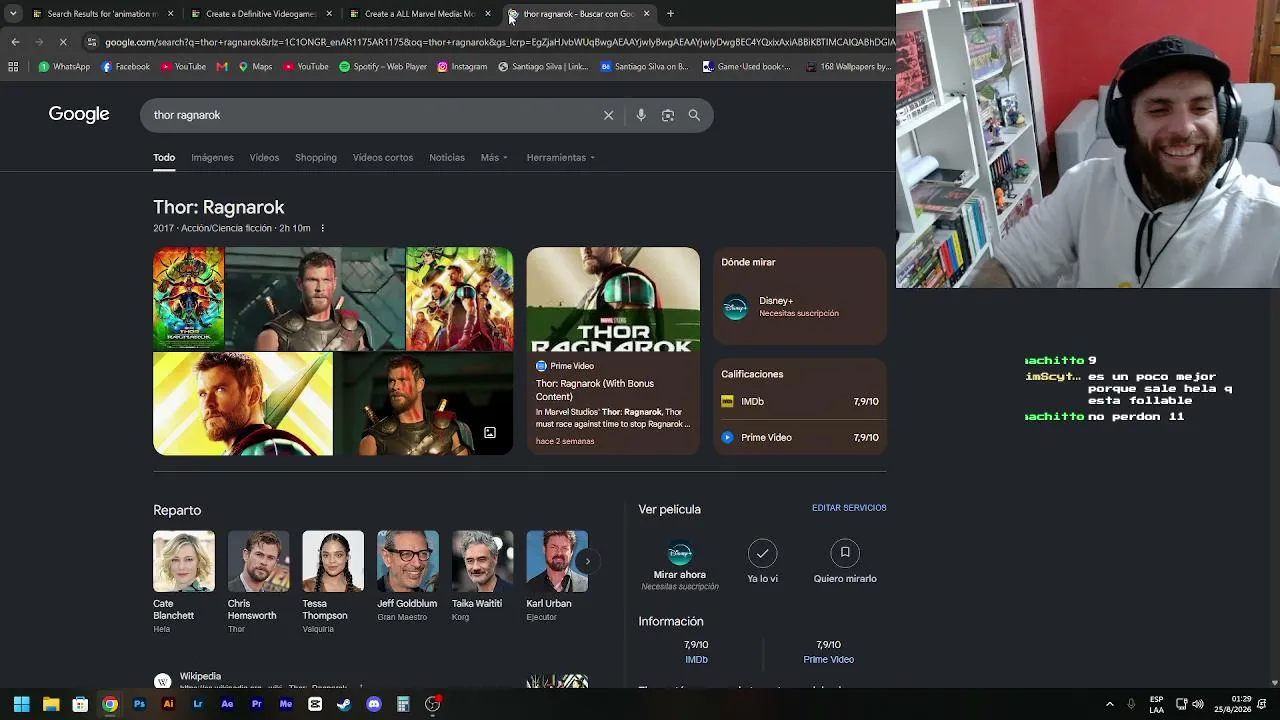Click the browser address bar URL
Screen dimensions: 1280x720
coord(500,42)
